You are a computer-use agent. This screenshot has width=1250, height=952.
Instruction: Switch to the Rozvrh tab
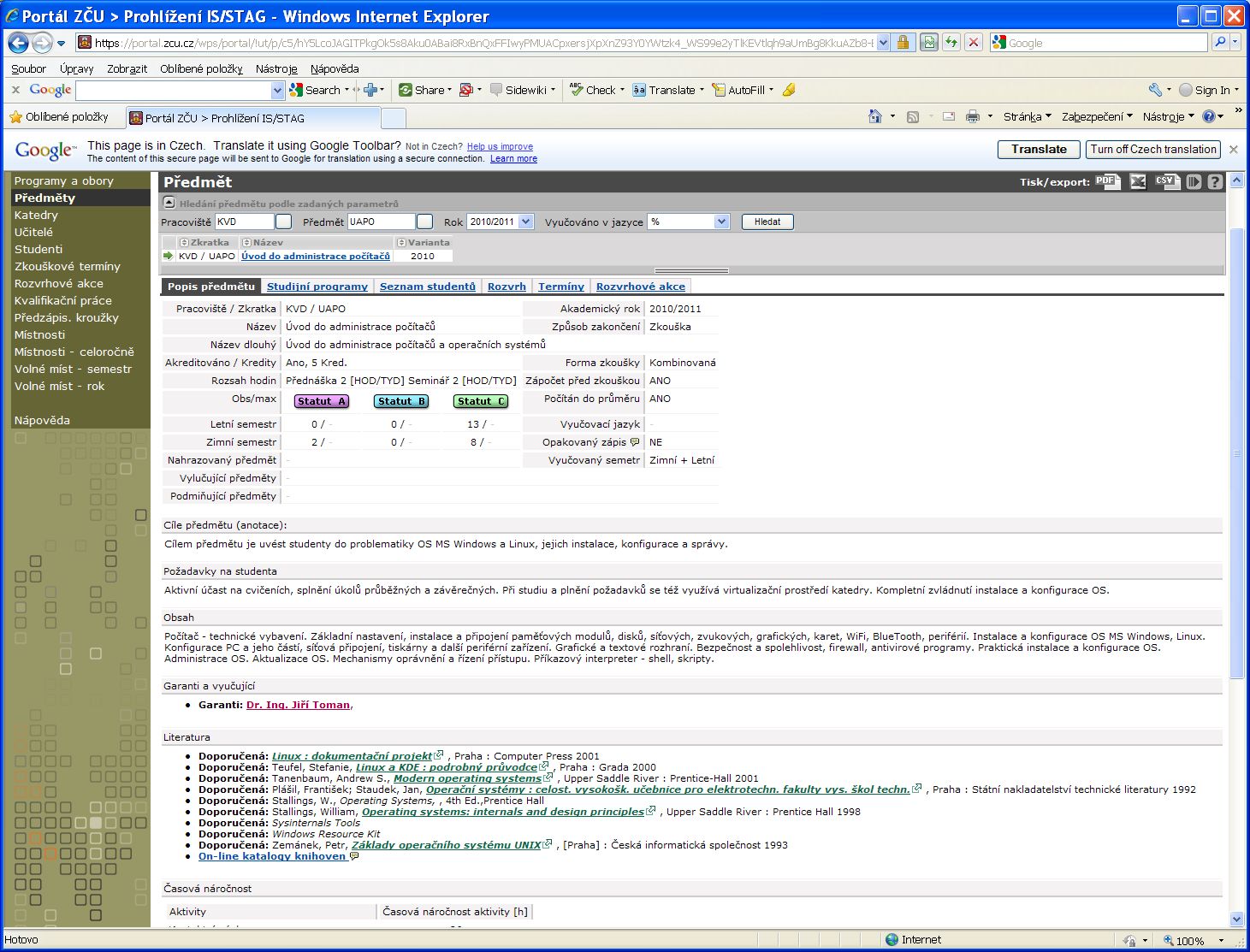click(x=507, y=287)
